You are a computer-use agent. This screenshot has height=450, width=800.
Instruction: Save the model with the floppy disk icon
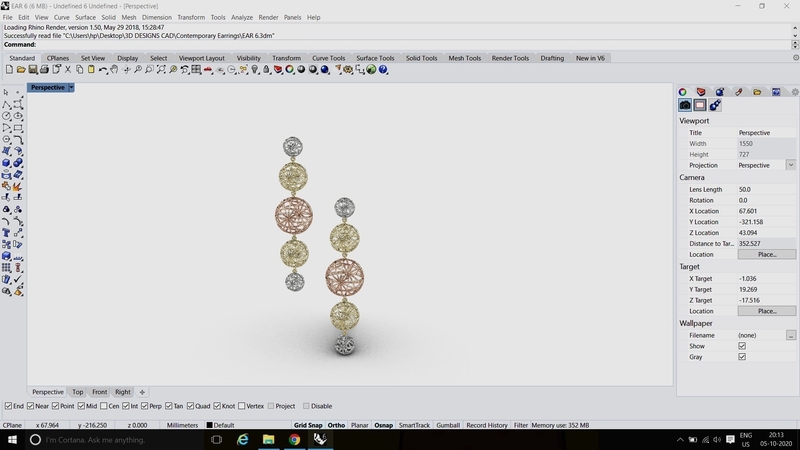pos(33,69)
